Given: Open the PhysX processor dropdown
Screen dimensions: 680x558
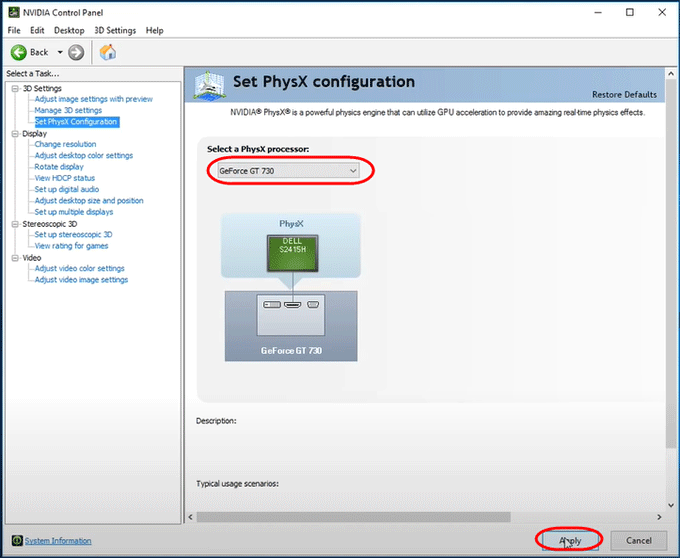Looking at the screenshot, I should (x=288, y=171).
